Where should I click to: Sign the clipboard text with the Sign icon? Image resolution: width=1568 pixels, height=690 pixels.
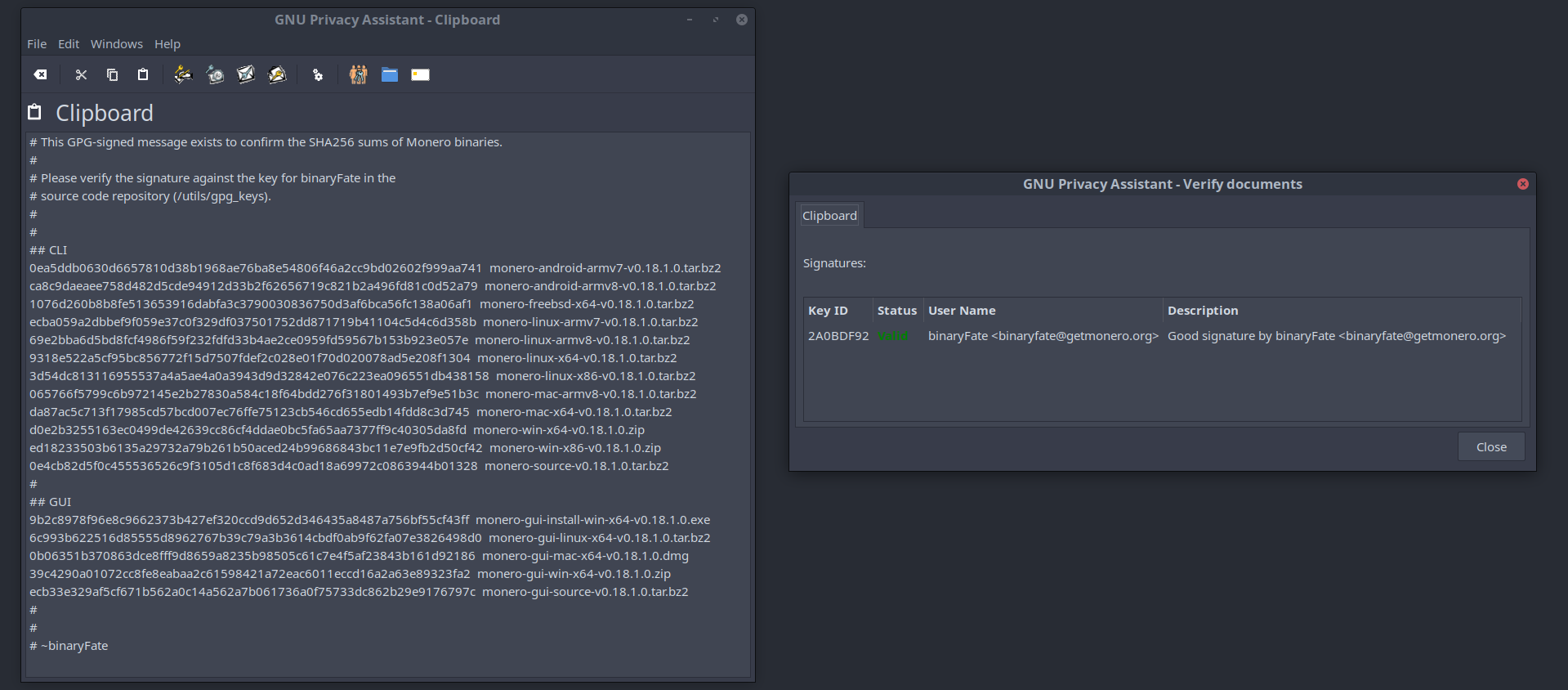click(183, 74)
